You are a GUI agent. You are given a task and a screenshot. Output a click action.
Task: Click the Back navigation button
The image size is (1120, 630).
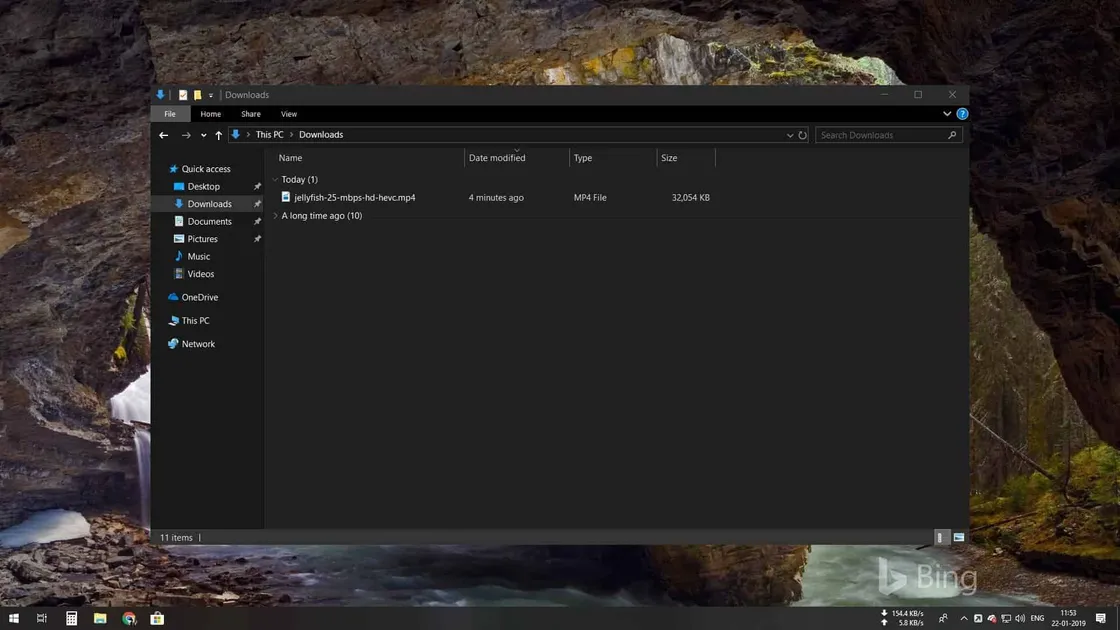[x=163, y=134]
